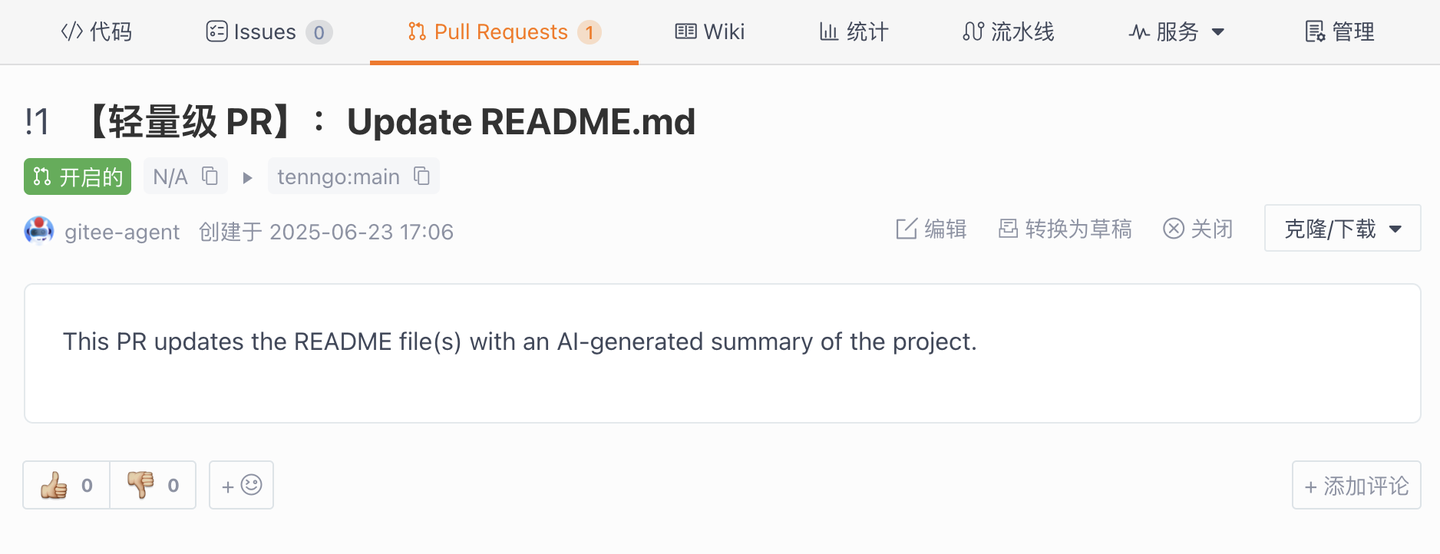Viewport: 1440px width, 554px height.
Task: Convert pull request to draft
Action: point(1065,230)
